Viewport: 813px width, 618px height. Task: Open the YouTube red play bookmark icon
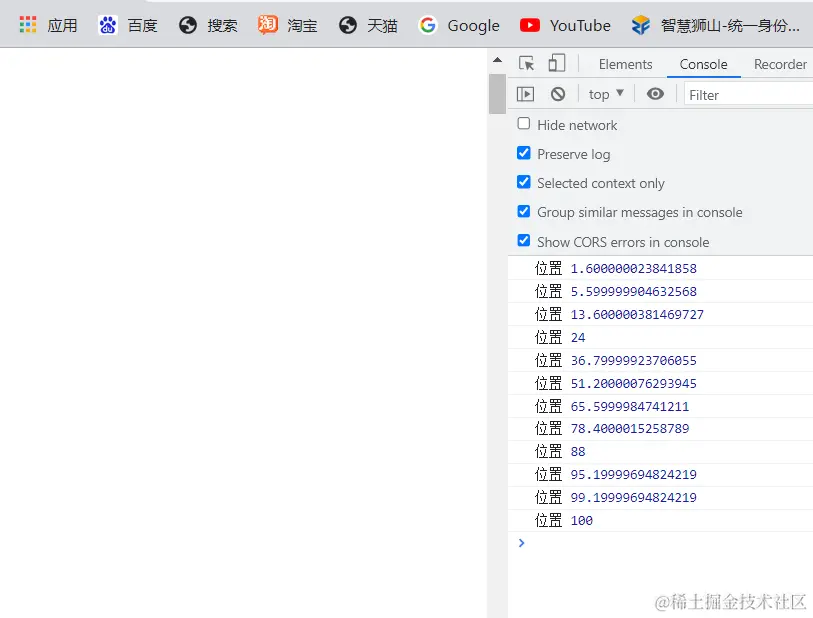click(530, 25)
